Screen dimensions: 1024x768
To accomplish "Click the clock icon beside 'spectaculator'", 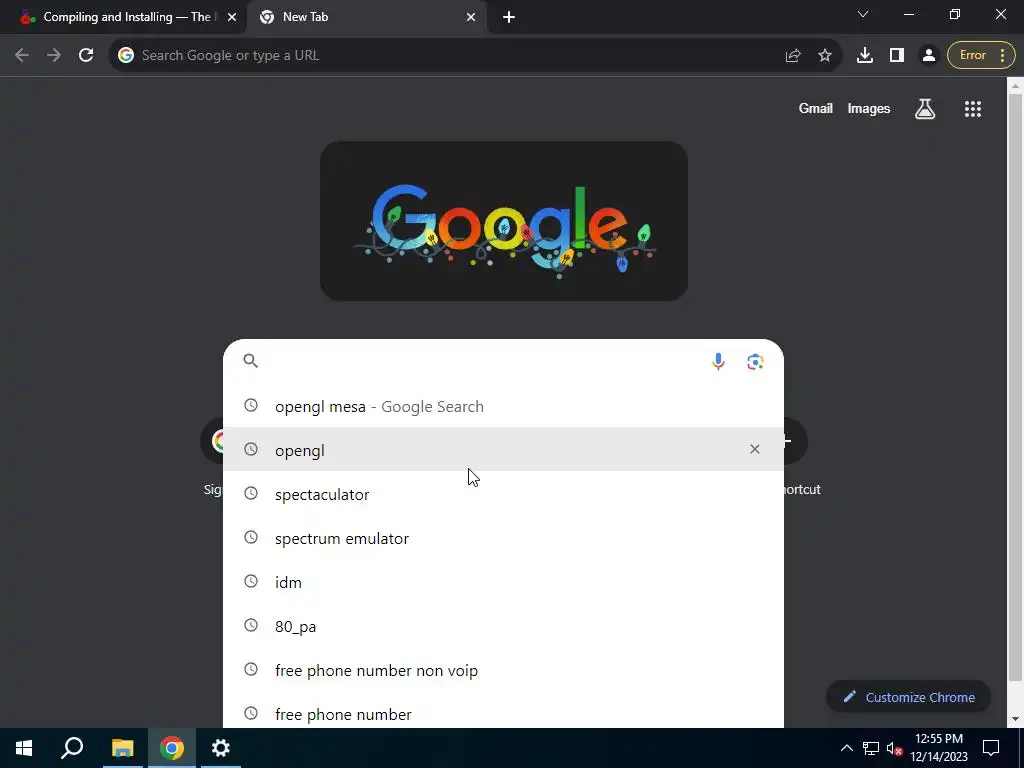I will tap(251, 494).
